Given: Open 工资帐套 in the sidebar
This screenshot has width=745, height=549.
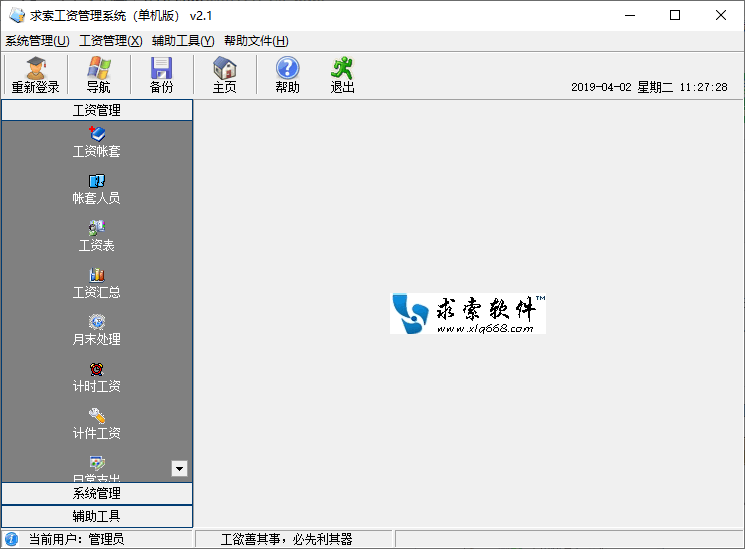Looking at the screenshot, I should pos(96,142).
